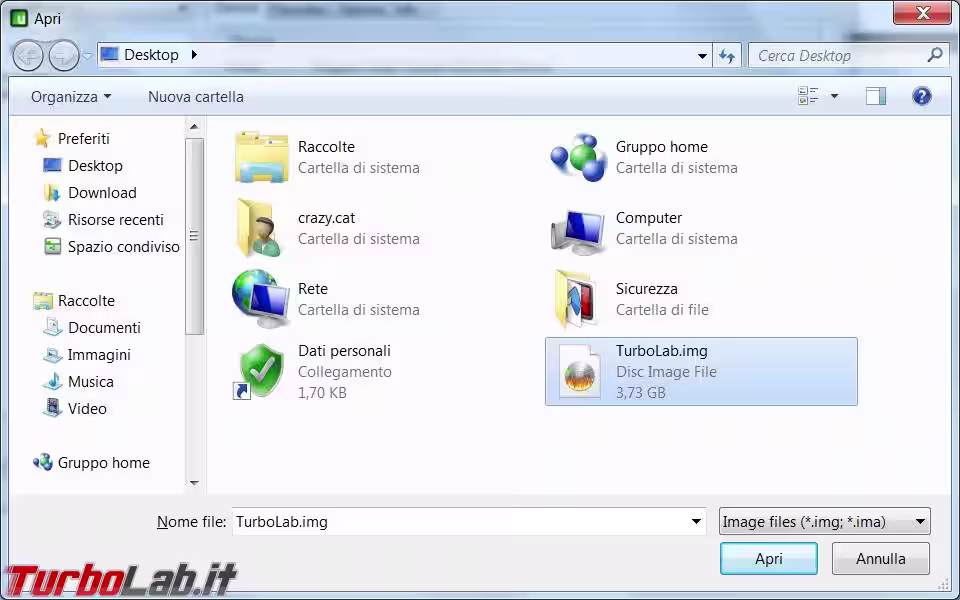Viewport: 960px width, 600px height.
Task: Click the Gruppo home spheres icon in file list
Action: click(x=579, y=157)
